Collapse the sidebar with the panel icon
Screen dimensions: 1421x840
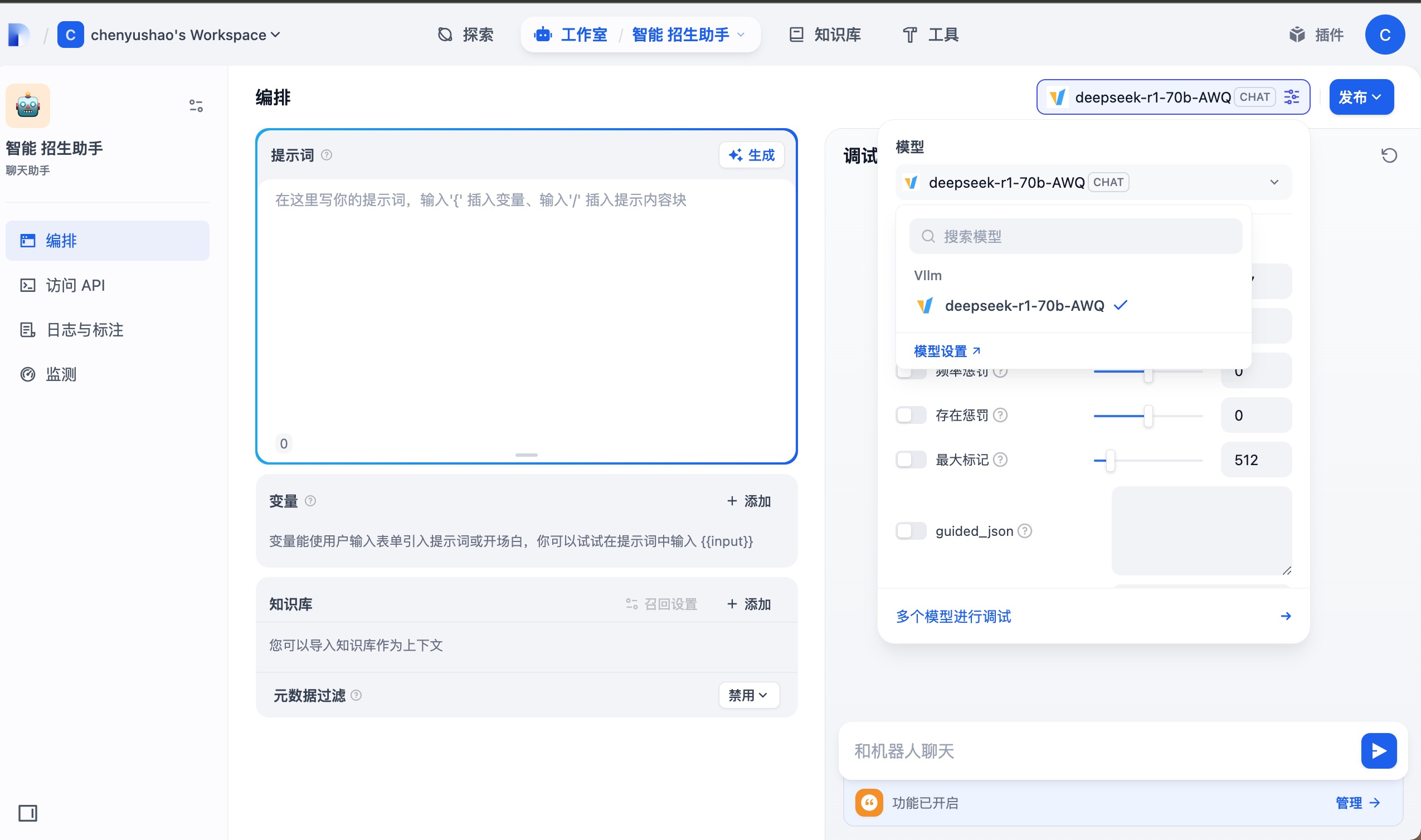28,813
